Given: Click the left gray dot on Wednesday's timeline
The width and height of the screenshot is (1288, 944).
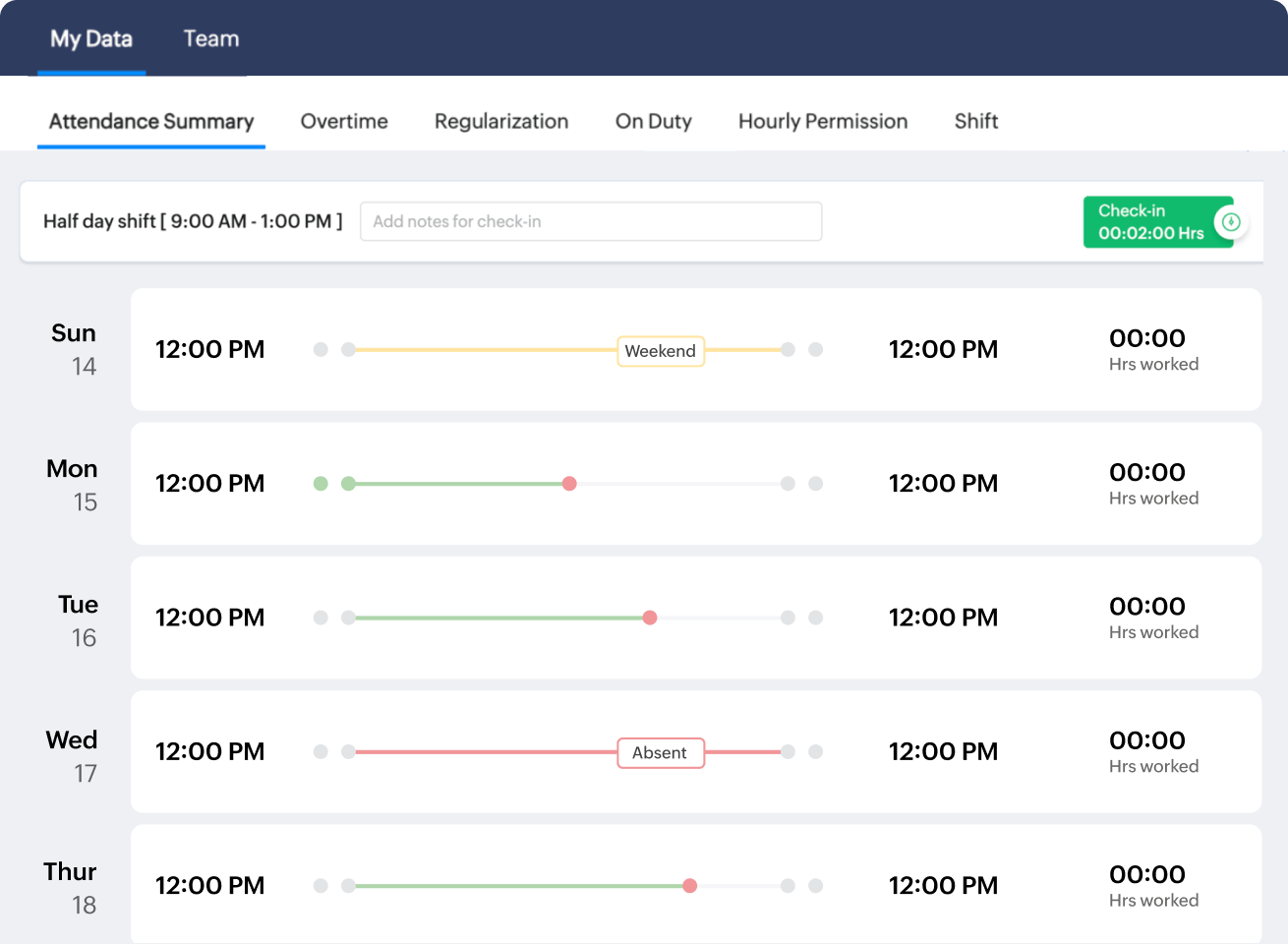Looking at the screenshot, I should (x=321, y=751).
